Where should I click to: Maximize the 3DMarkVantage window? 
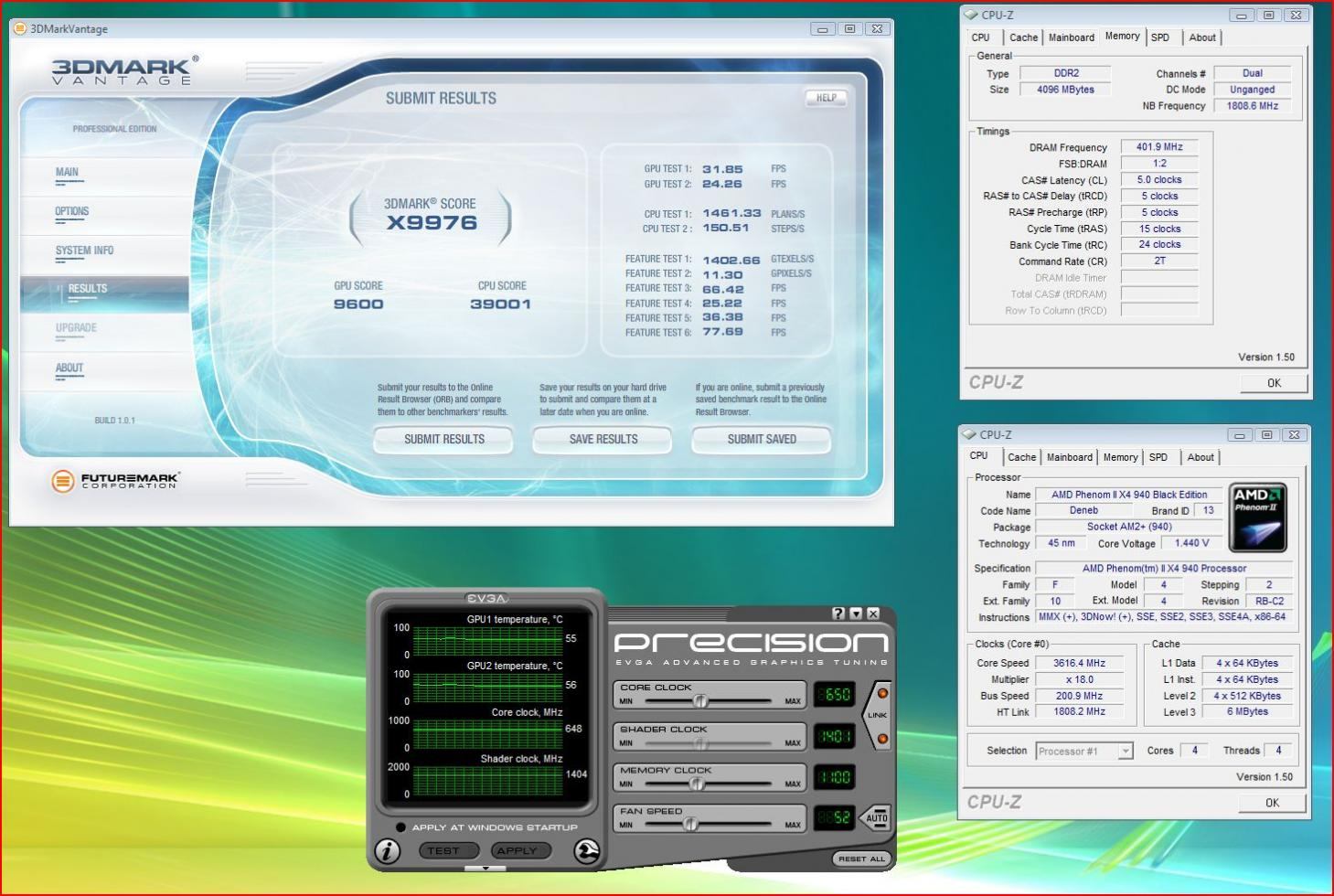(x=849, y=28)
